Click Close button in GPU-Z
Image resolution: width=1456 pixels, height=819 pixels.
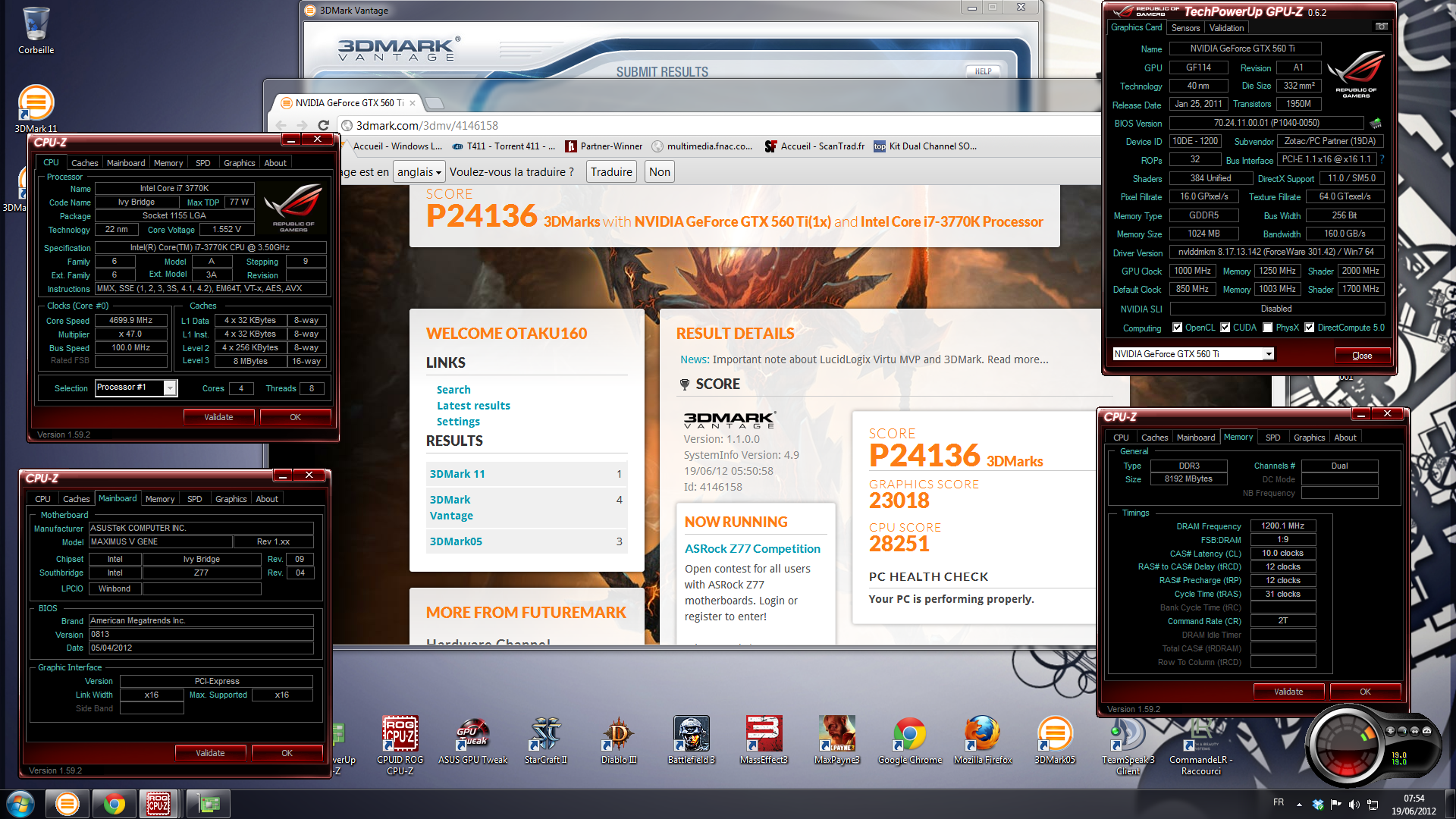[x=1362, y=356]
